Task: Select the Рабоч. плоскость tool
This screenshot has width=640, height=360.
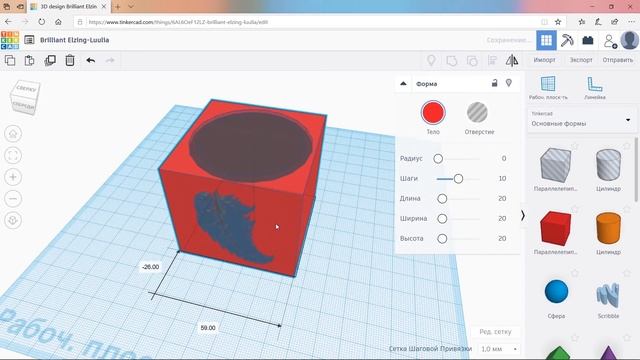Action: [548, 87]
